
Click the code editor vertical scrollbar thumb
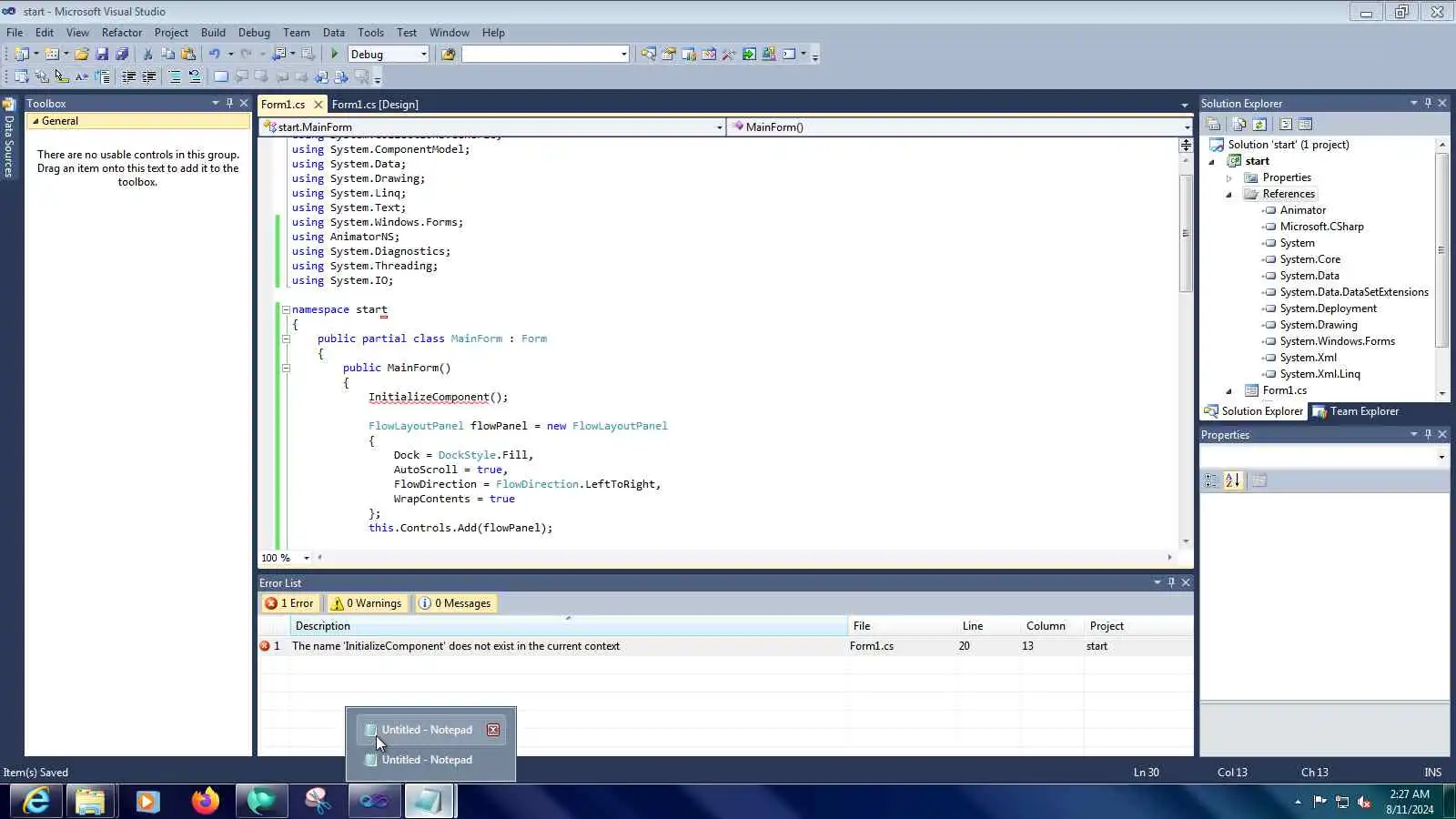pos(1186,232)
